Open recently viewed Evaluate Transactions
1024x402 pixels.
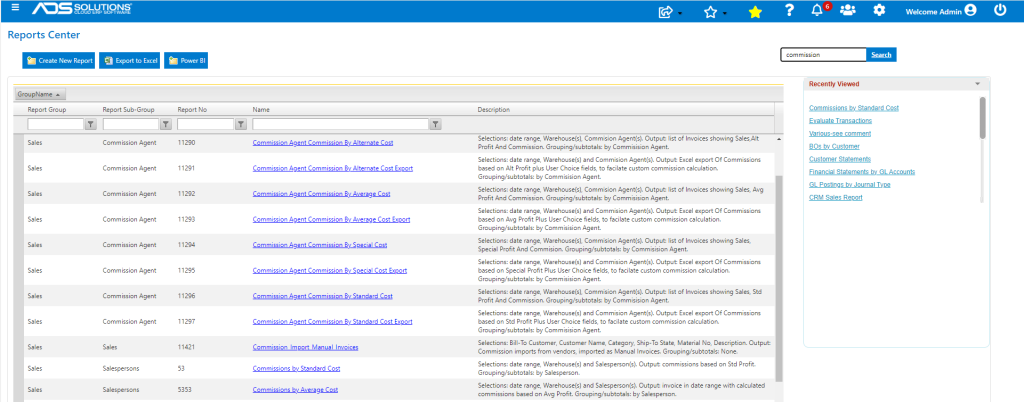pos(840,121)
